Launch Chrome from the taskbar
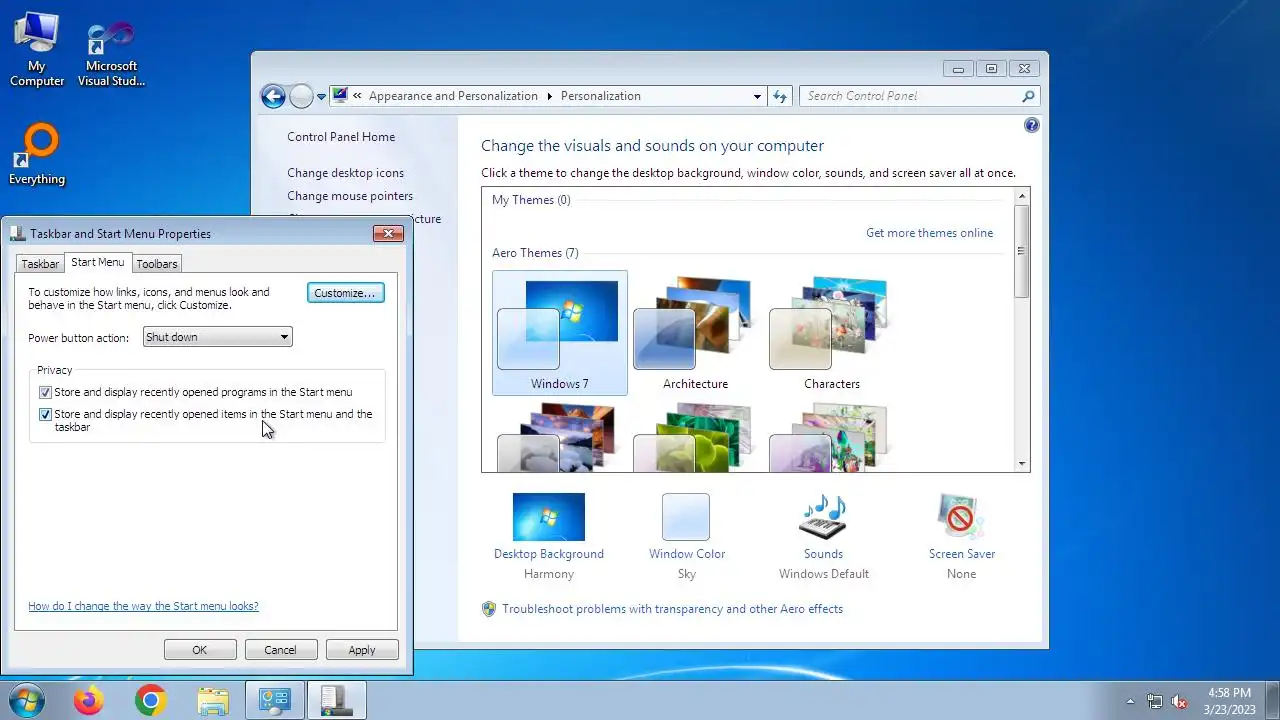This screenshot has height=720, width=1280. (150, 701)
